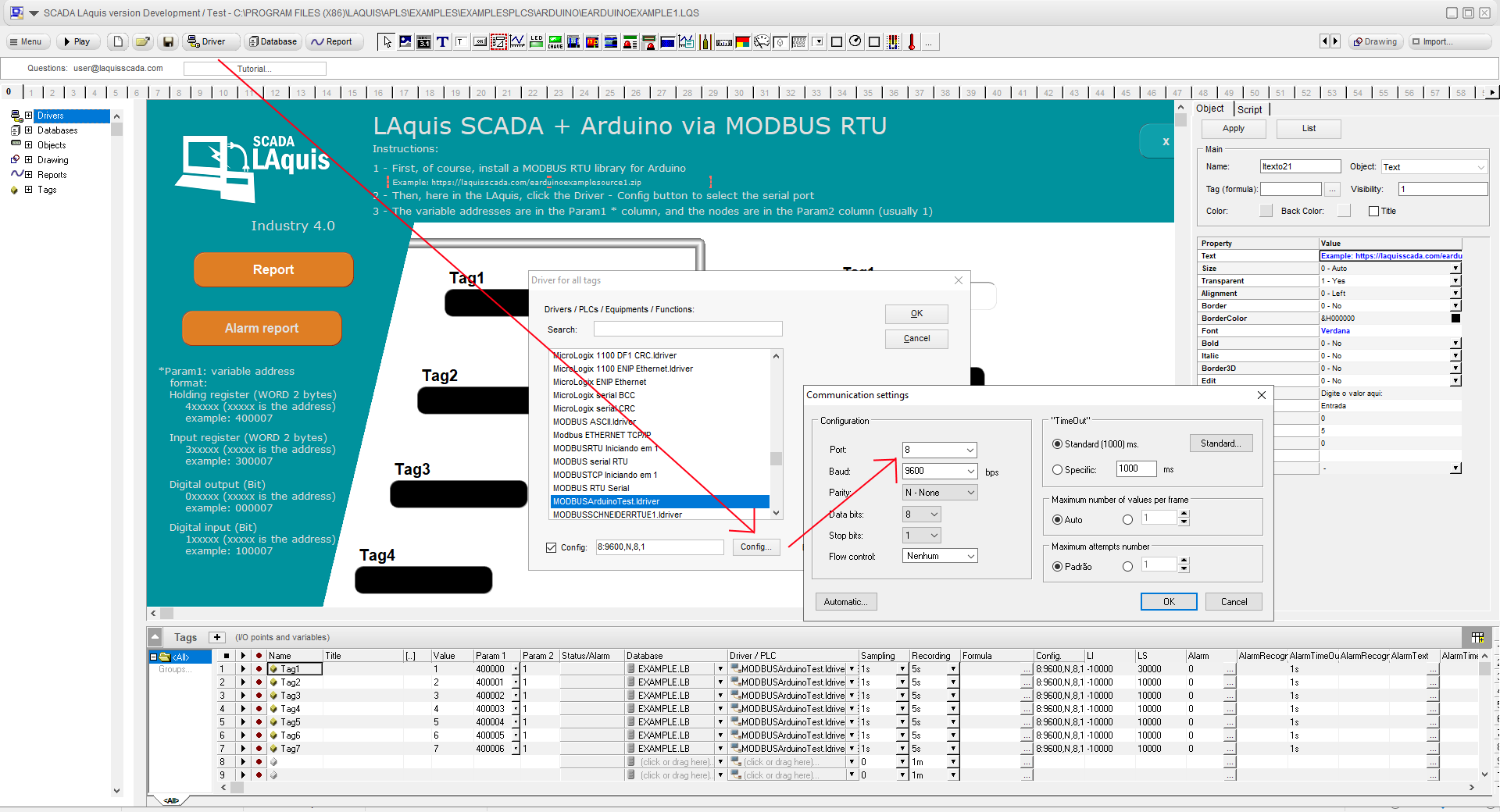The image size is (1500, 812).
Task: Choose the round dial tool
Action: (x=855, y=41)
